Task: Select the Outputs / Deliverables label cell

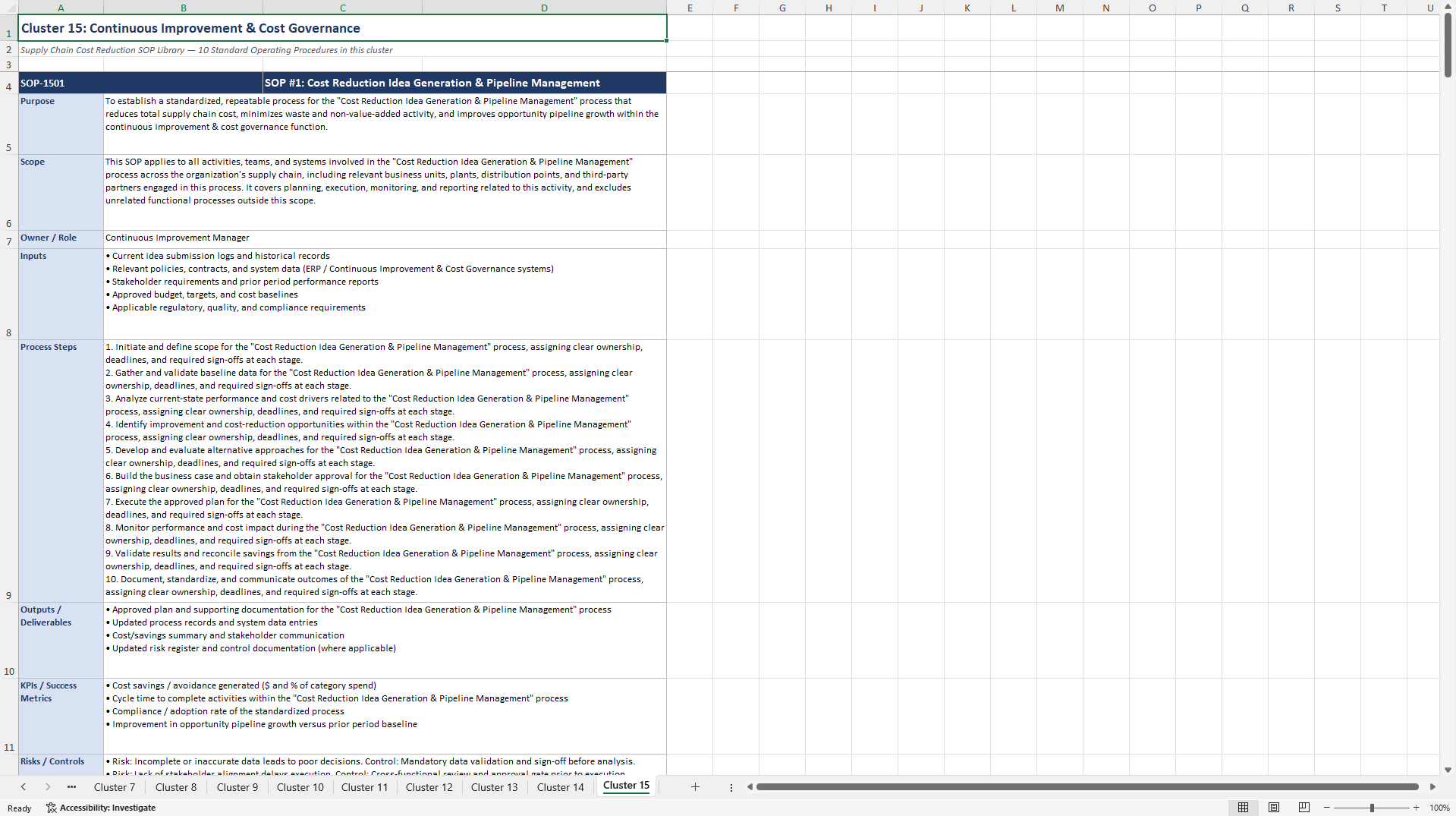Action: pyautogui.click(x=61, y=640)
